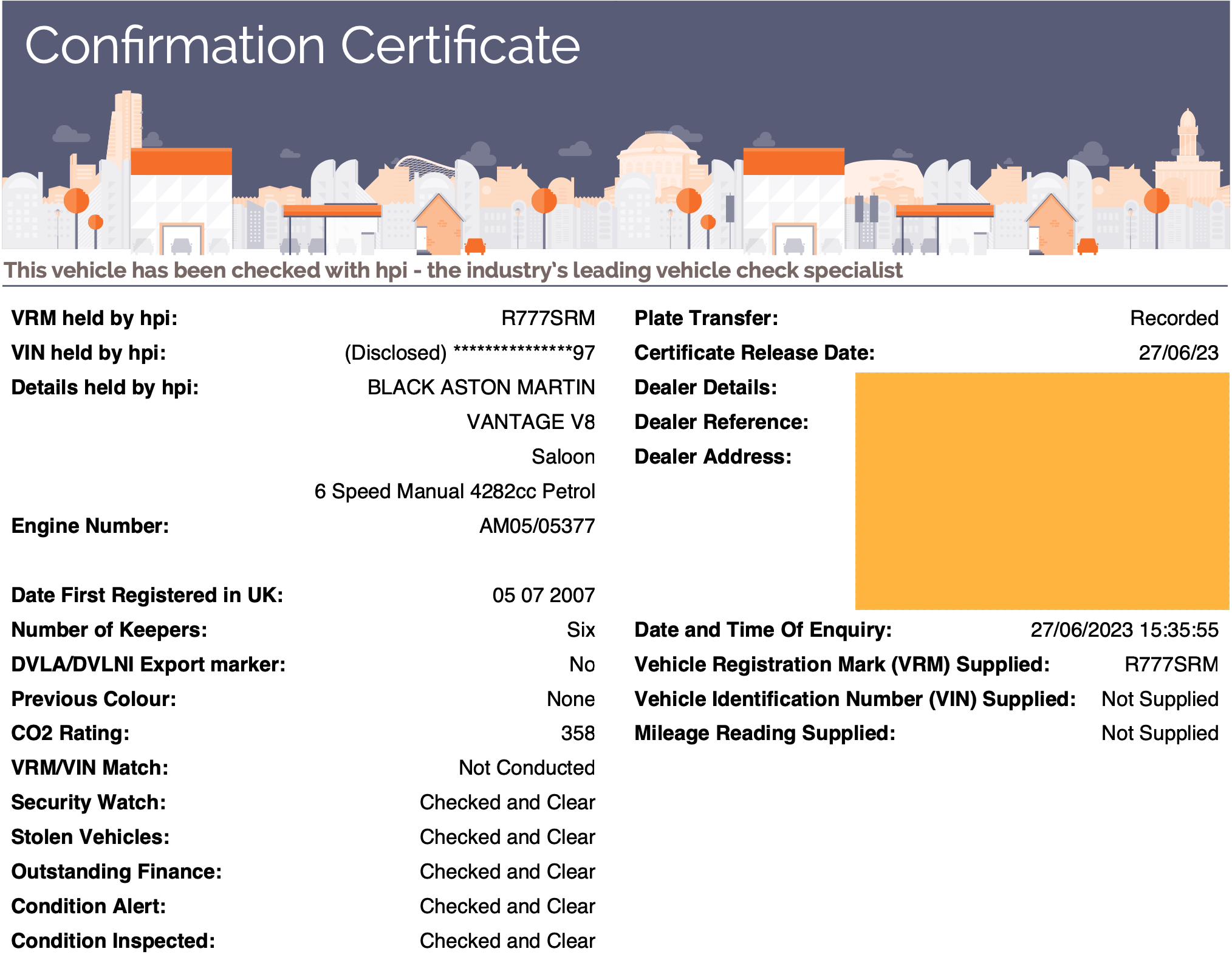Click the disclosed VIN value ending in 97

coord(470,353)
